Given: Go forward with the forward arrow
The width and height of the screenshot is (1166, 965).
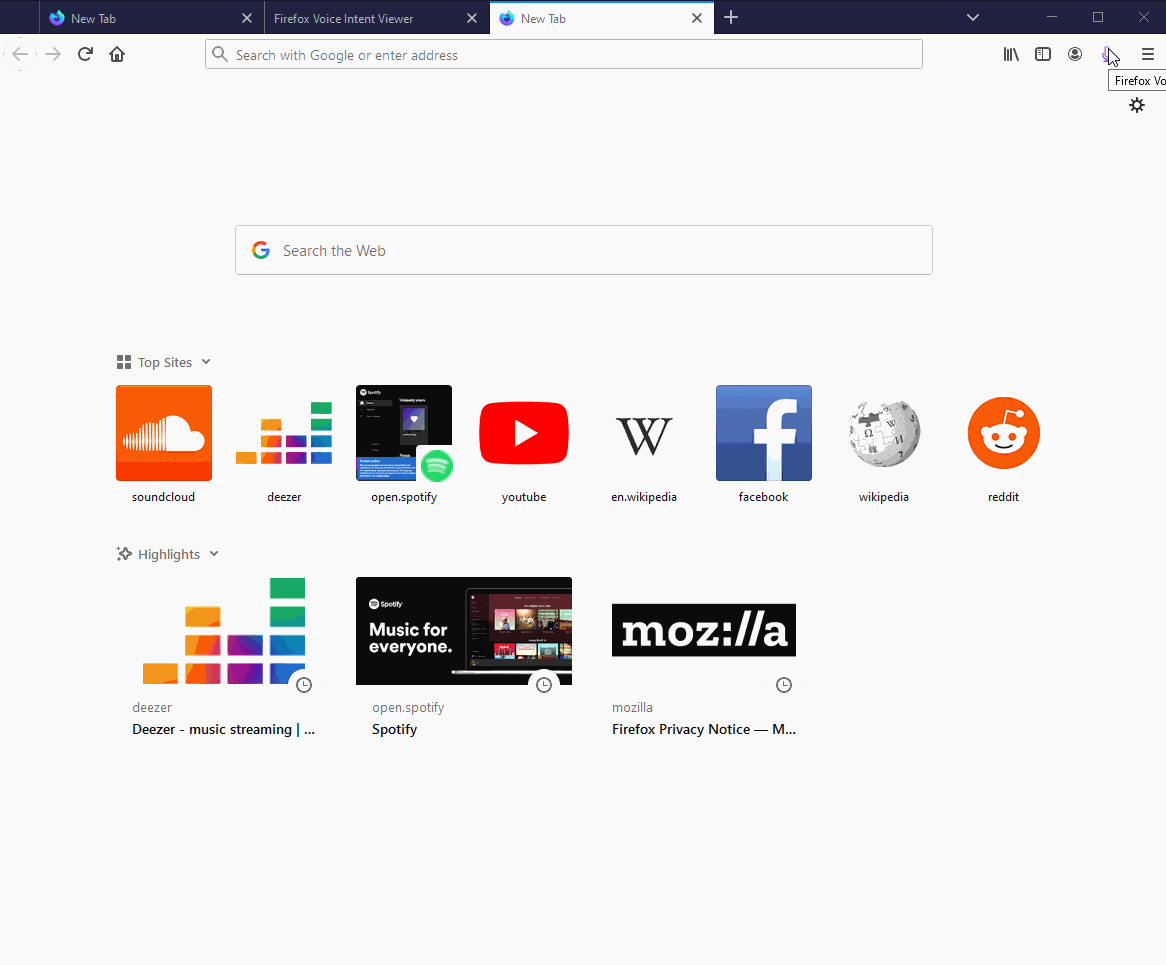Looking at the screenshot, I should [53, 54].
